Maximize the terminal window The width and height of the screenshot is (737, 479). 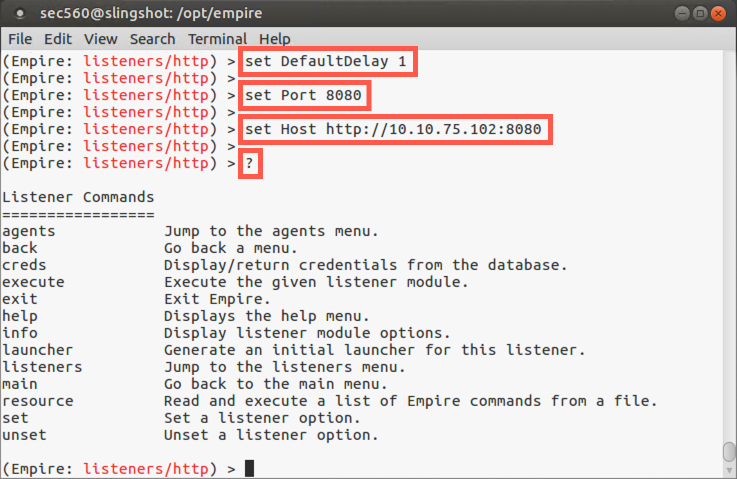[700, 13]
